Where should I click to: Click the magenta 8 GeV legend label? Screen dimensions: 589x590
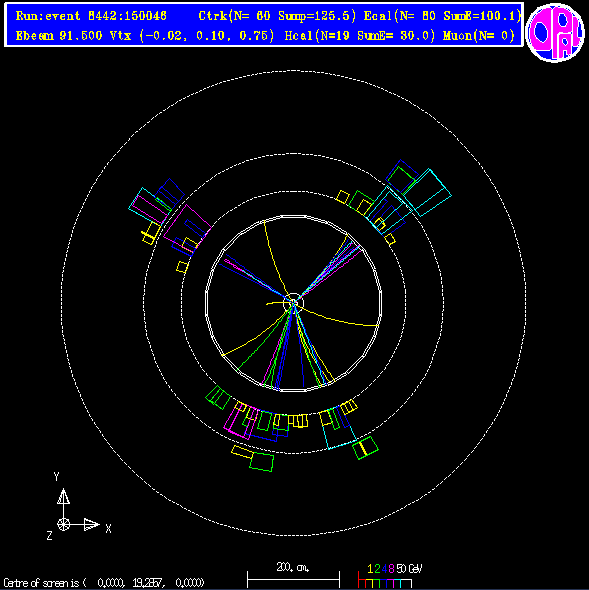pyautogui.click(x=391, y=568)
